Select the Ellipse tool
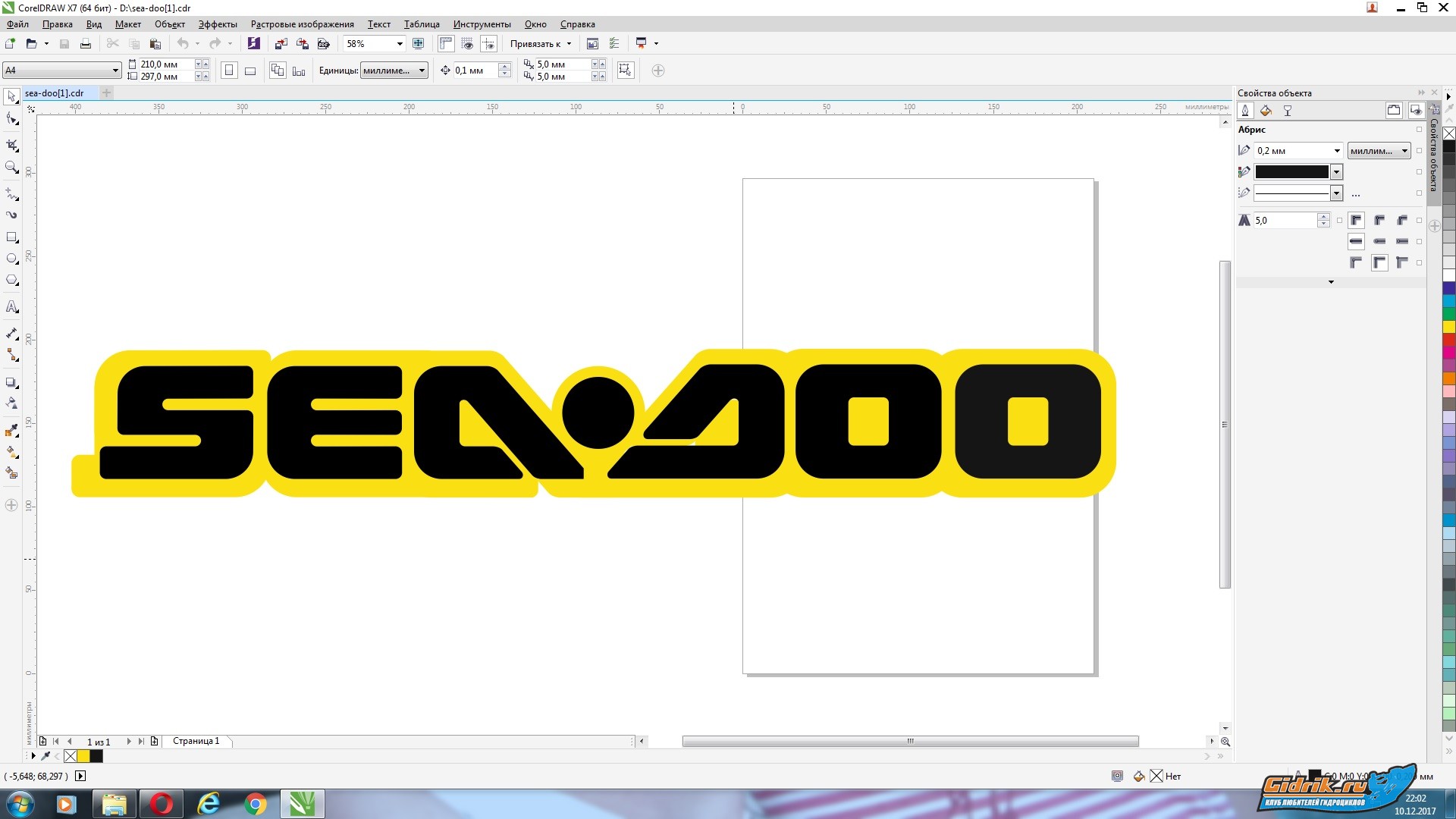Viewport: 1456px width, 819px height. 12,259
